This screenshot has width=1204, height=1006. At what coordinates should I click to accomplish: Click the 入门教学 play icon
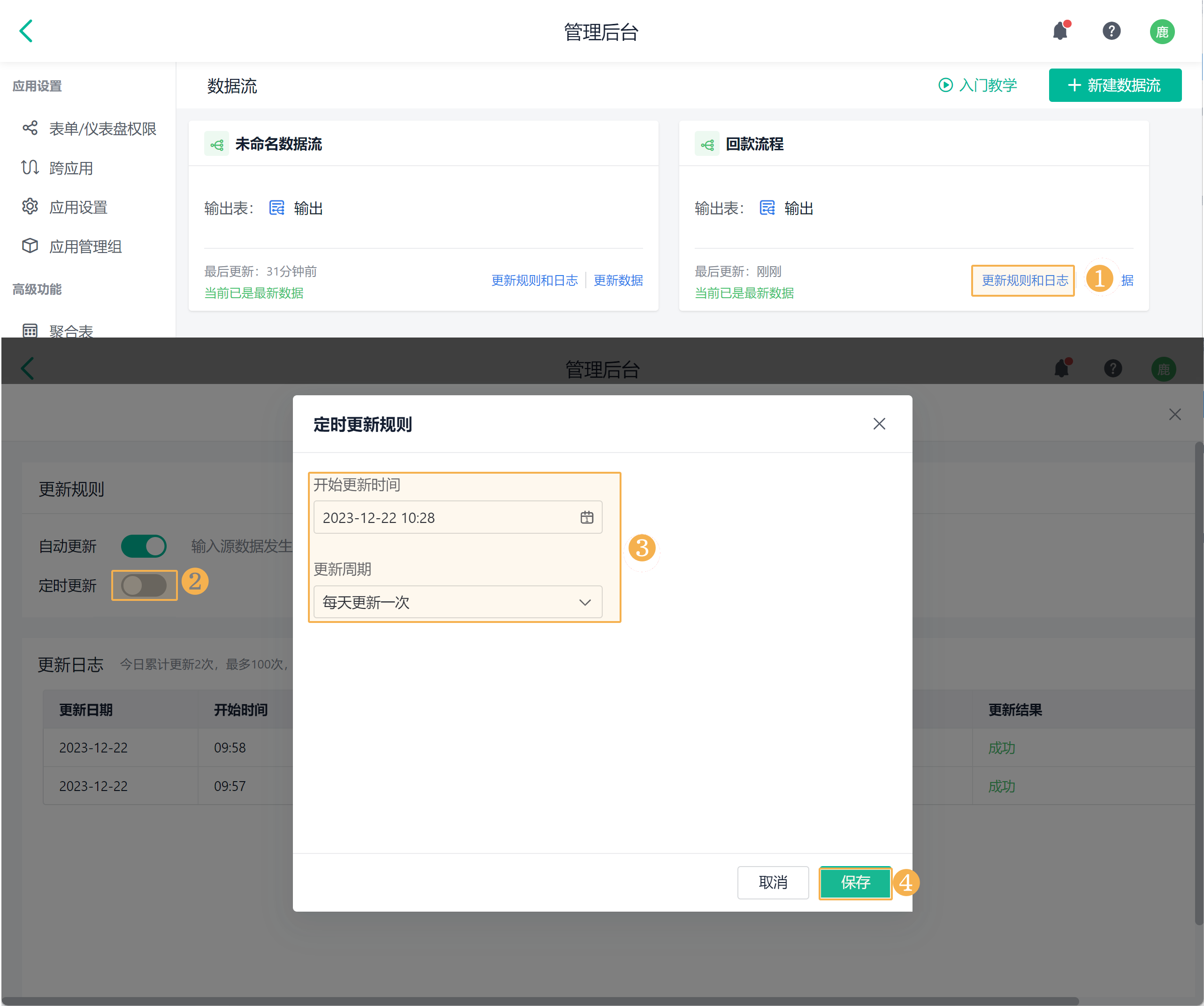pos(945,85)
